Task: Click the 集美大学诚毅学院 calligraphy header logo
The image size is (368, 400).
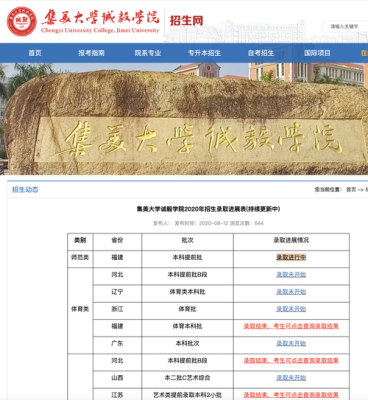Action: pos(100,21)
